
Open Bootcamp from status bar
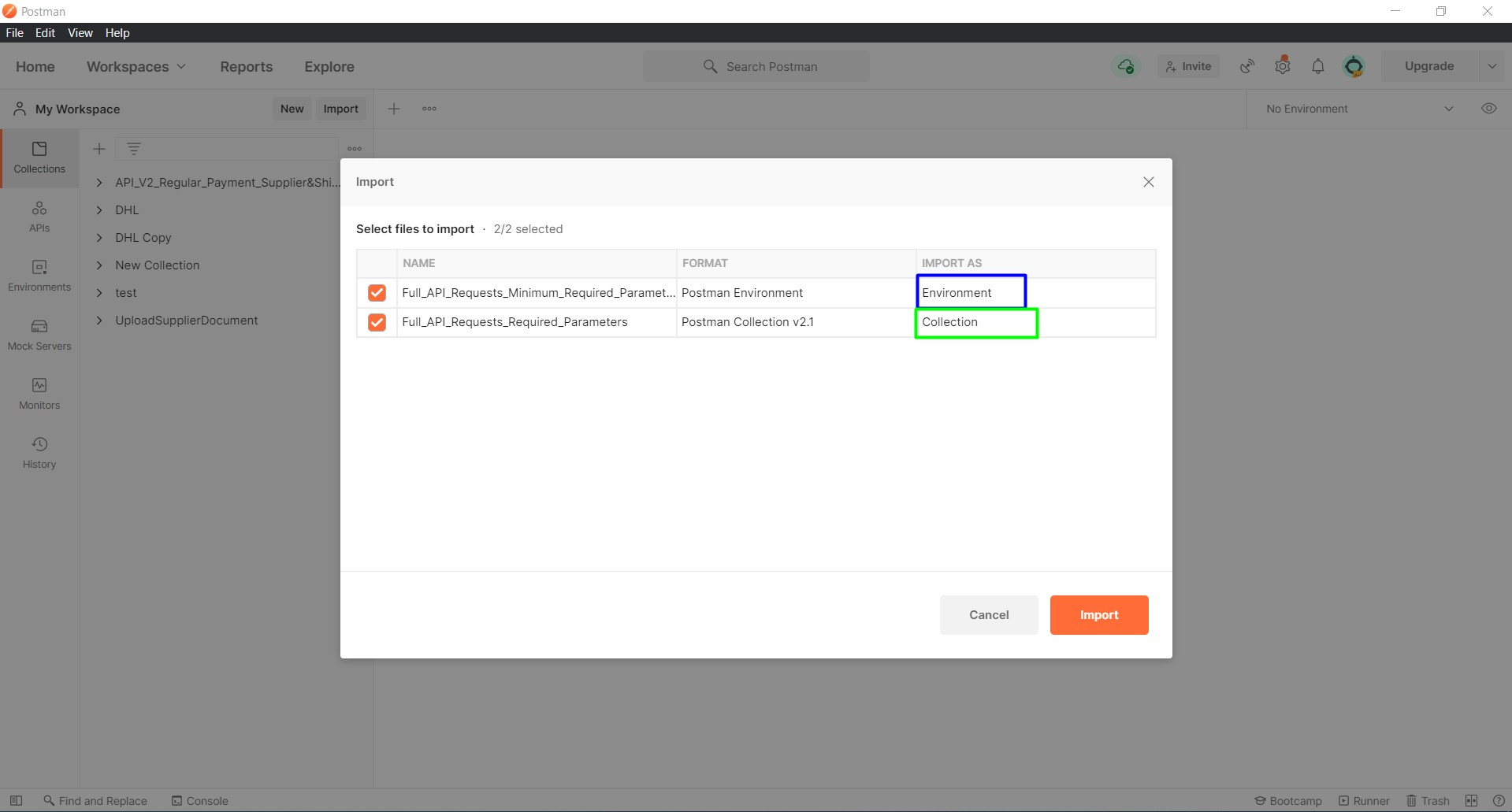[1288, 801]
